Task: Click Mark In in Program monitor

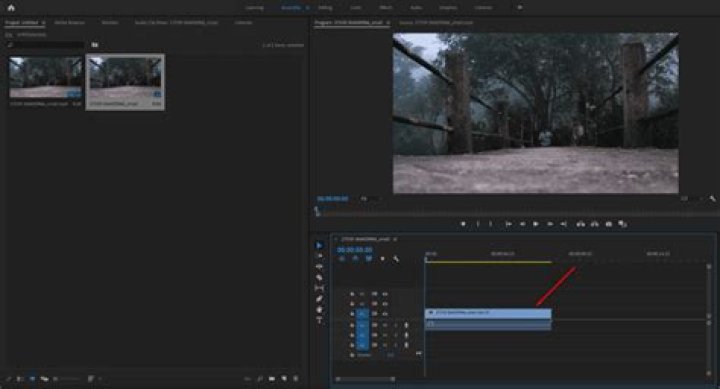Action: pyautogui.click(x=478, y=224)
